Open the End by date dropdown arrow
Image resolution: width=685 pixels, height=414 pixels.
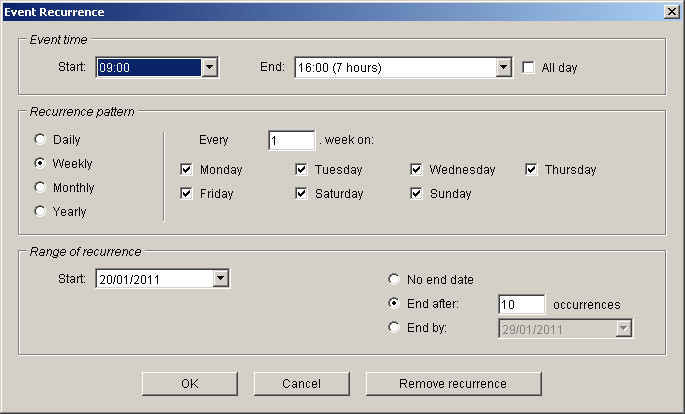point(624,329)
